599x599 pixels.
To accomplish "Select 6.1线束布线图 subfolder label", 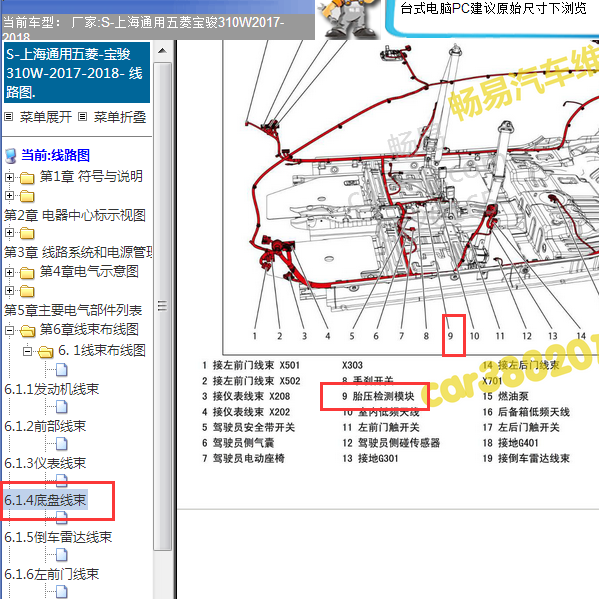I will point(102,350).
